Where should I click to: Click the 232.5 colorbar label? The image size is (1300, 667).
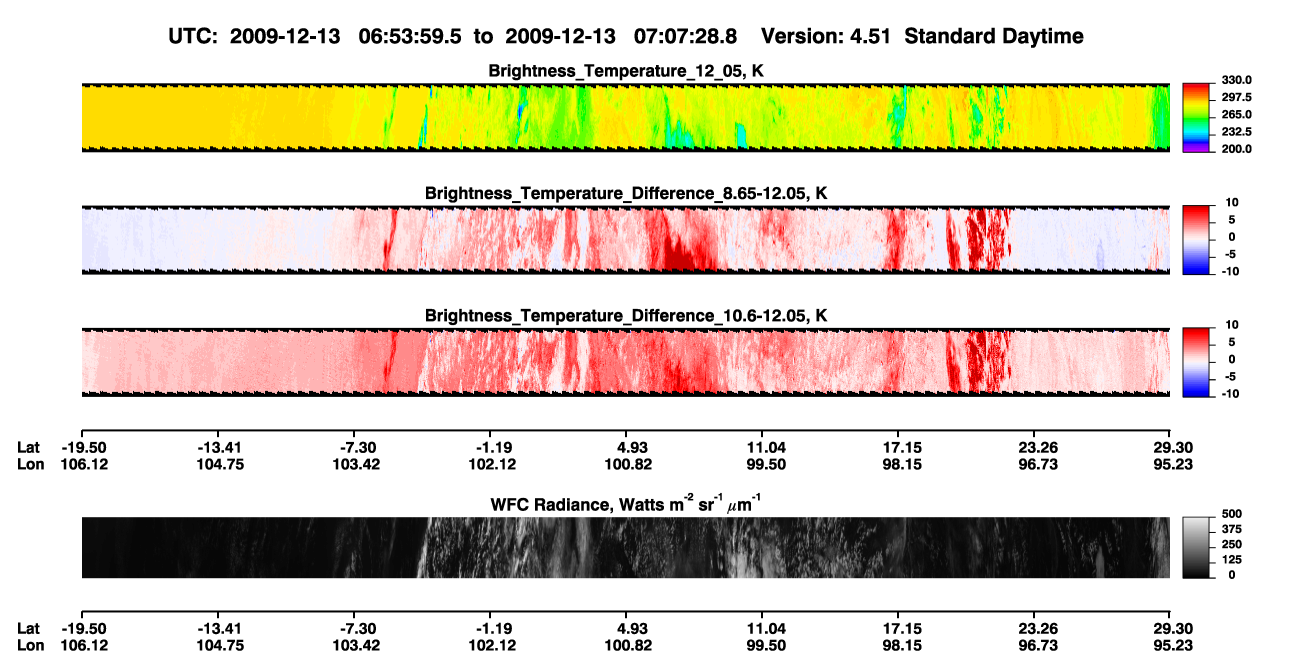click(1238, 131)
